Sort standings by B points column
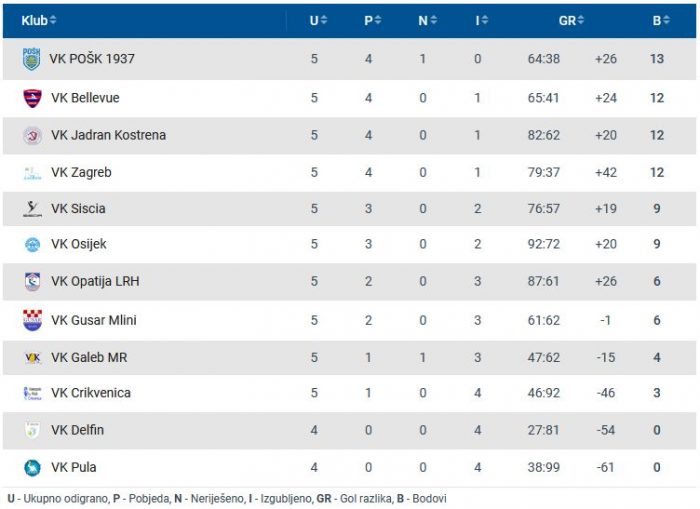 coord(660,20)
